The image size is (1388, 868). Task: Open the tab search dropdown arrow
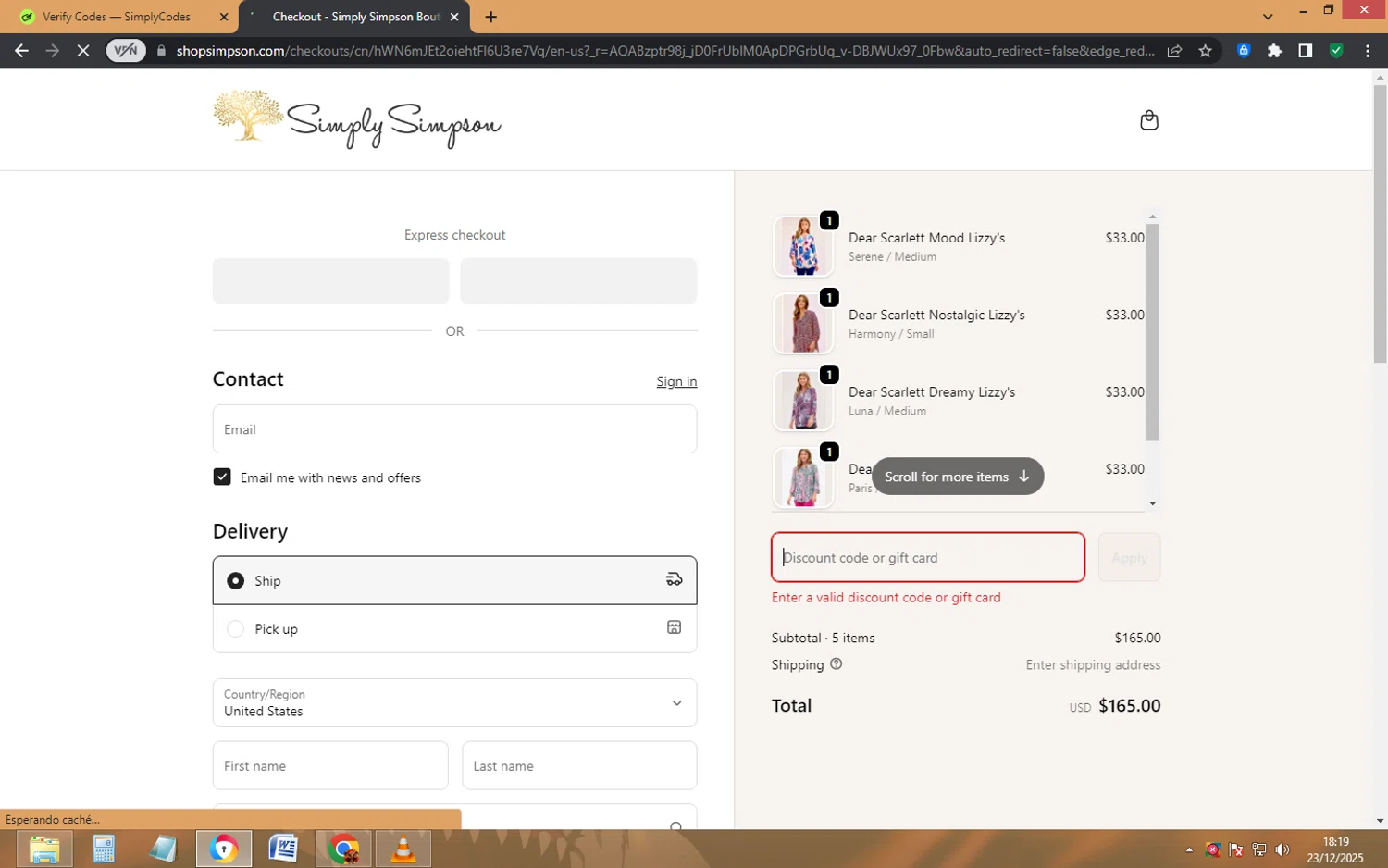click(x=1268, y=17)
